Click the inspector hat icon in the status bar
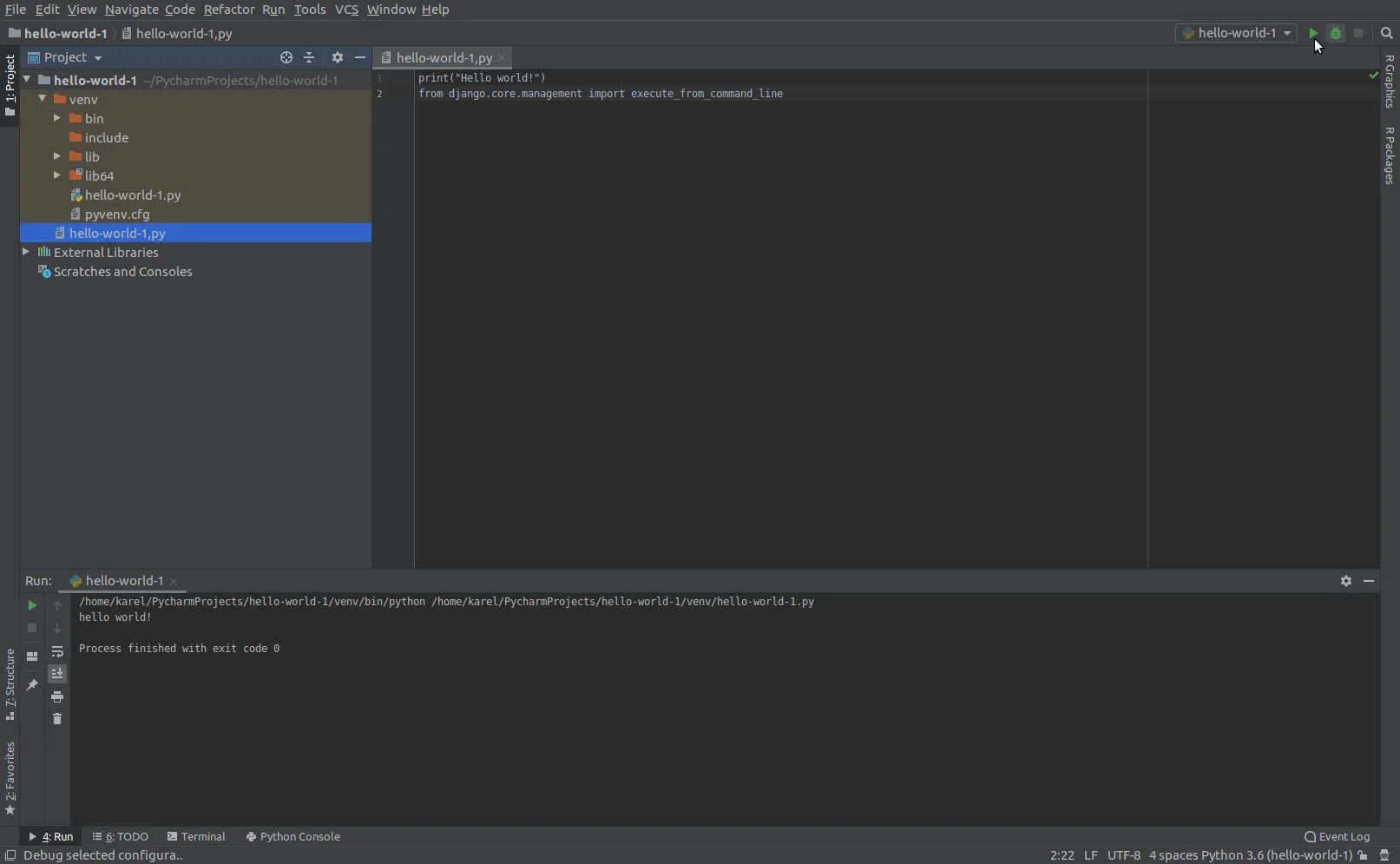The height and width of the screenshot is (864, 1400). coord(1384,855)
